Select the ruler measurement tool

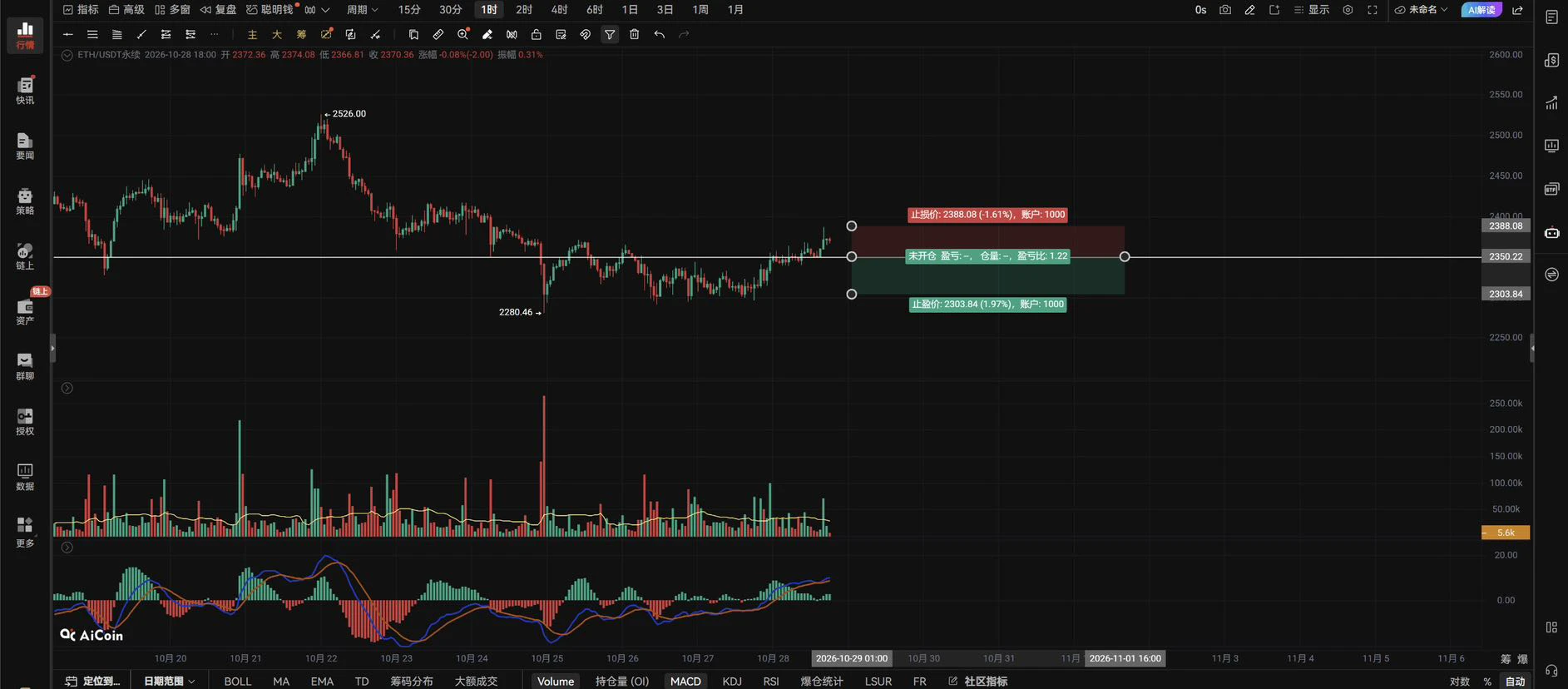[438, 34]
